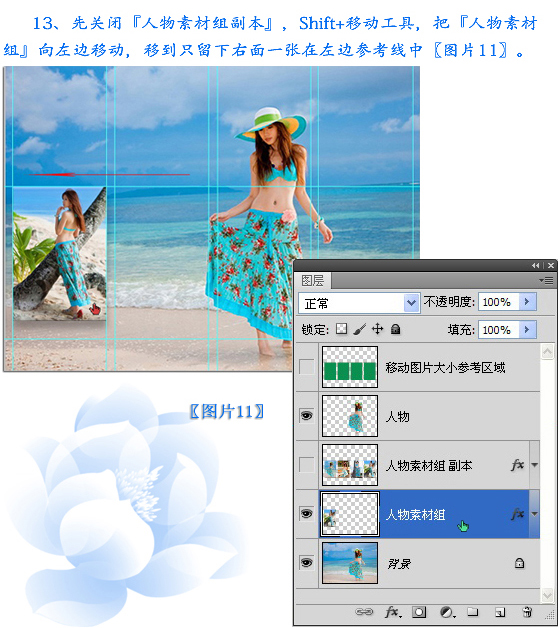Hide the 人物 layer
The width and height of the screenshot is (560, 628).
[x=307, y=416]
